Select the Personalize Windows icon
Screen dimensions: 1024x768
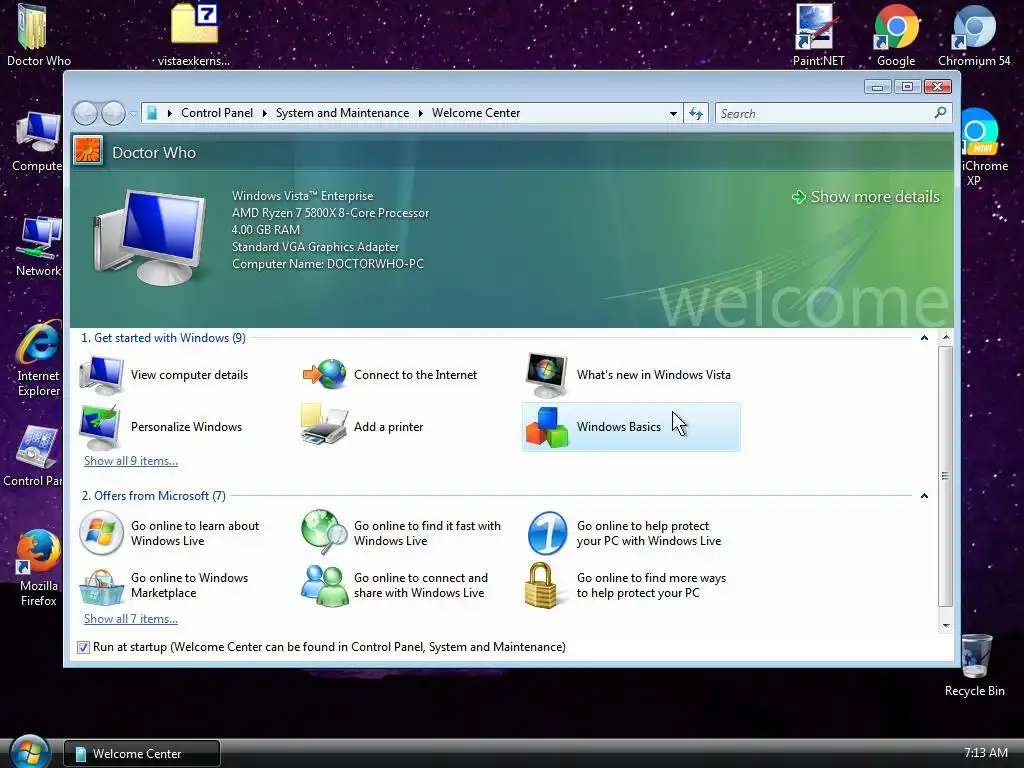(x=100, y=427)
